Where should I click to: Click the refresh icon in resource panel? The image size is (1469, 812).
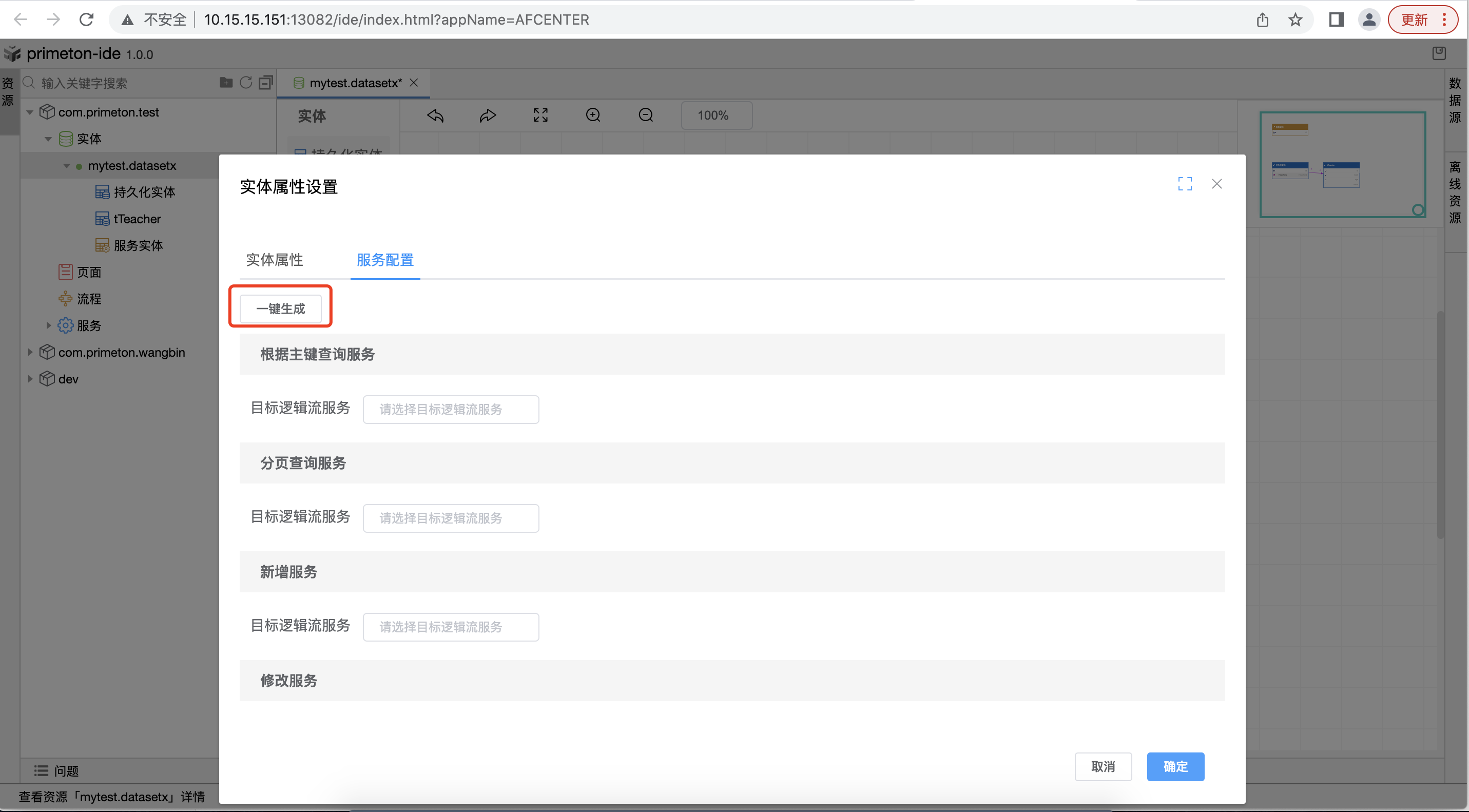pyautogui.click(x=246, y=83)
